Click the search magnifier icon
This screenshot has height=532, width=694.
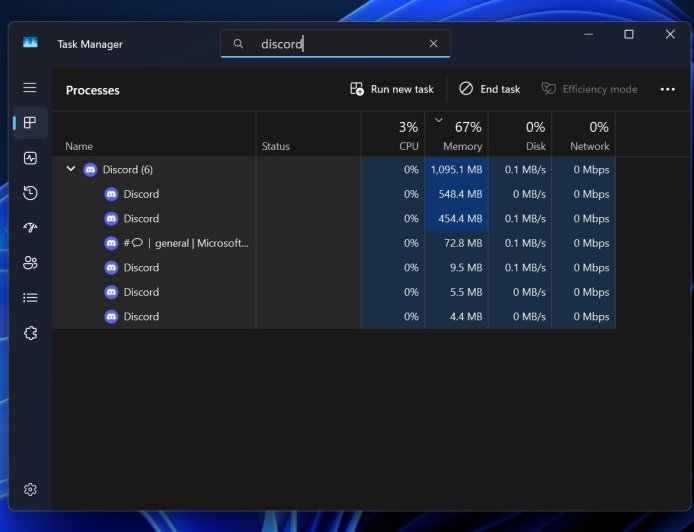coord(238,44)
